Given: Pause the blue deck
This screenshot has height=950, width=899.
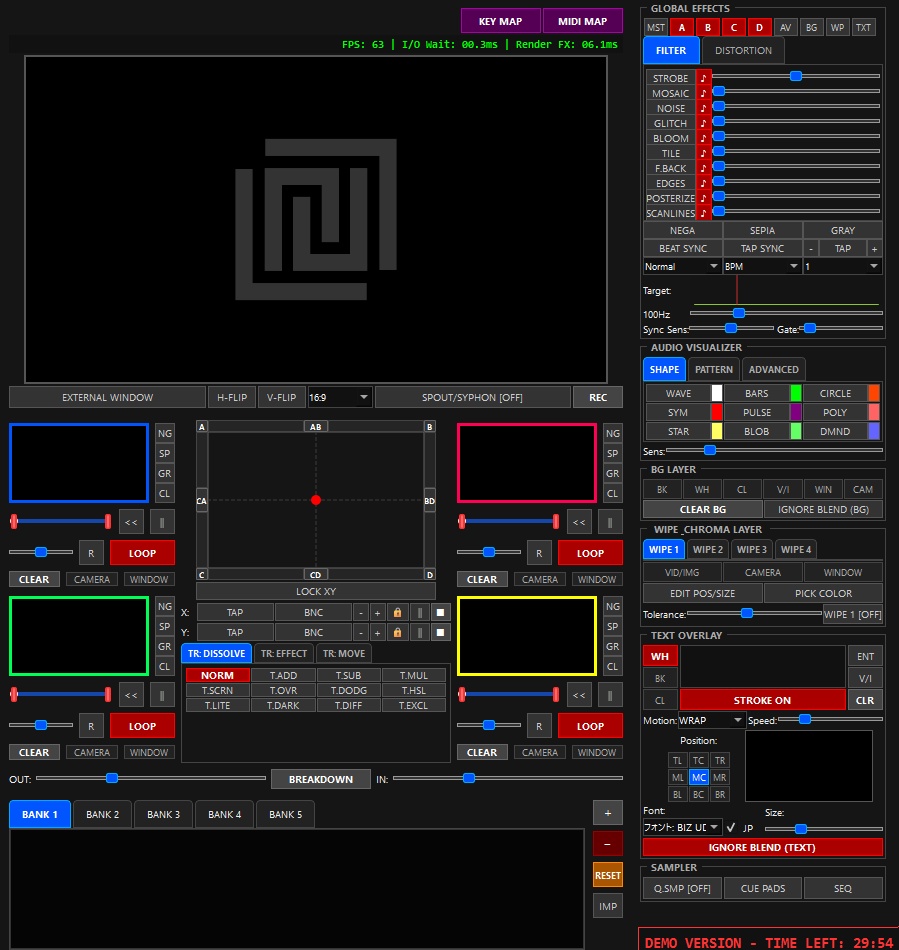Looking at the screenshot, I should [x=162, y=522].
